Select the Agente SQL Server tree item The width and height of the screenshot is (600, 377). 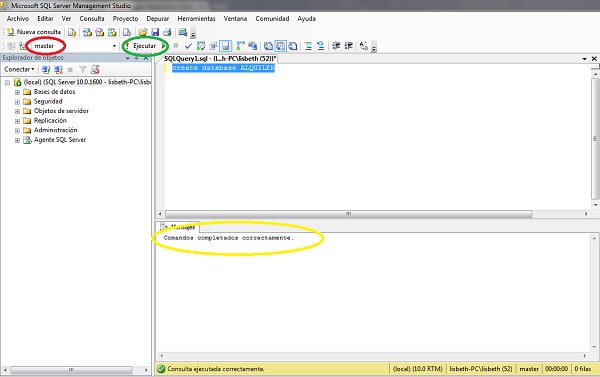click(60, 140)
